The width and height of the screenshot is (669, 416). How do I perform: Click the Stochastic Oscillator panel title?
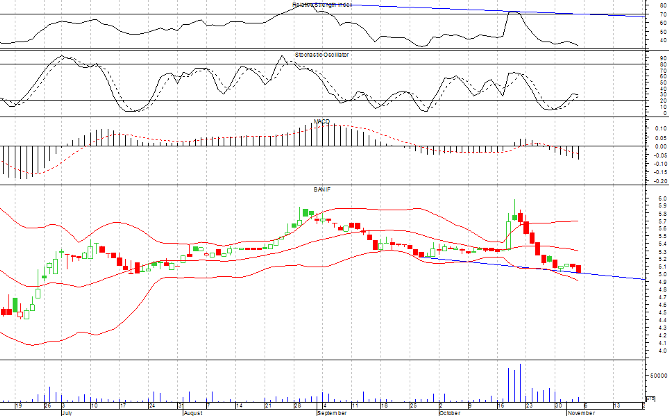[322, 55]
